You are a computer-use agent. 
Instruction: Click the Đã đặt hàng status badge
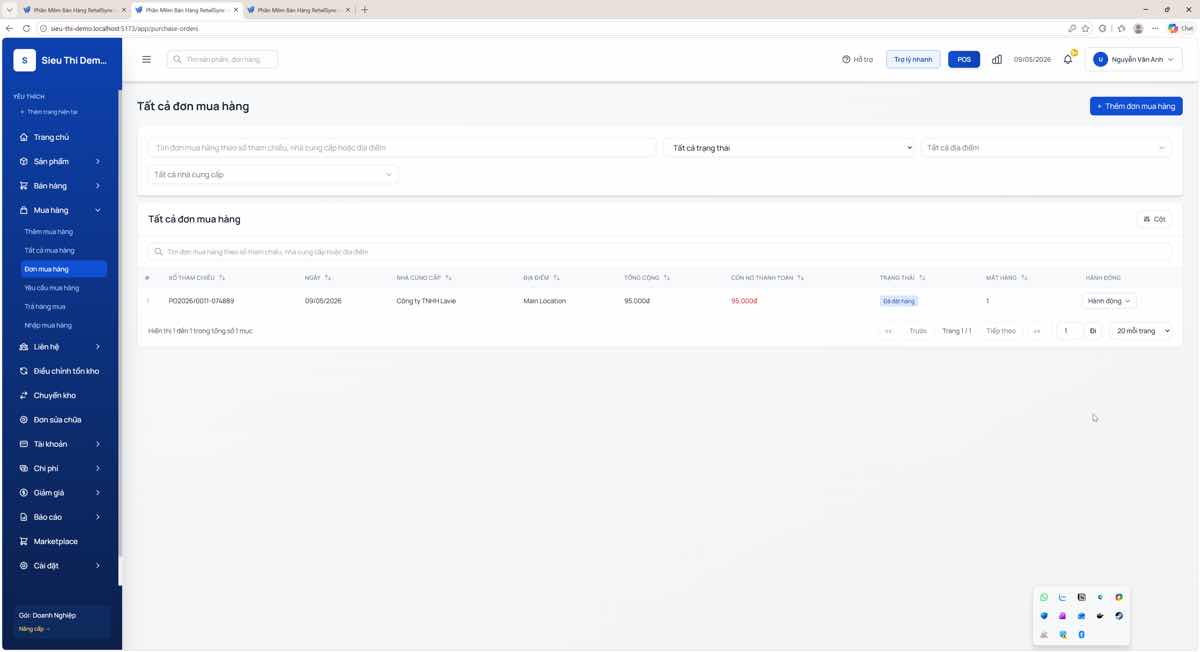(899, 301)
